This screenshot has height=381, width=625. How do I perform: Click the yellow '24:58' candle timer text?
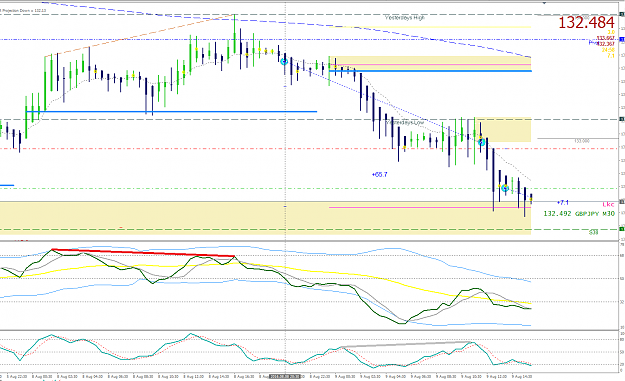point(608,50)
